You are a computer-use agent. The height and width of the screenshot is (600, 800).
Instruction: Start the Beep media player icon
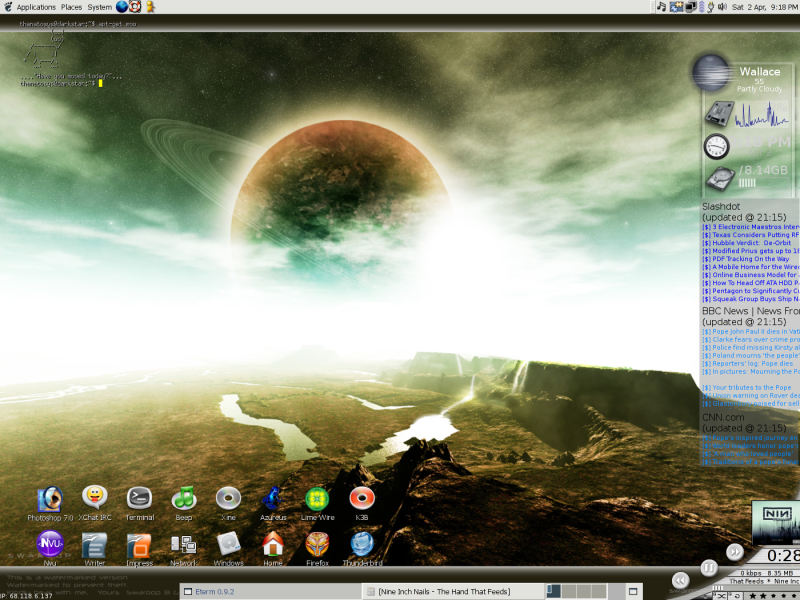pos(184,498)
